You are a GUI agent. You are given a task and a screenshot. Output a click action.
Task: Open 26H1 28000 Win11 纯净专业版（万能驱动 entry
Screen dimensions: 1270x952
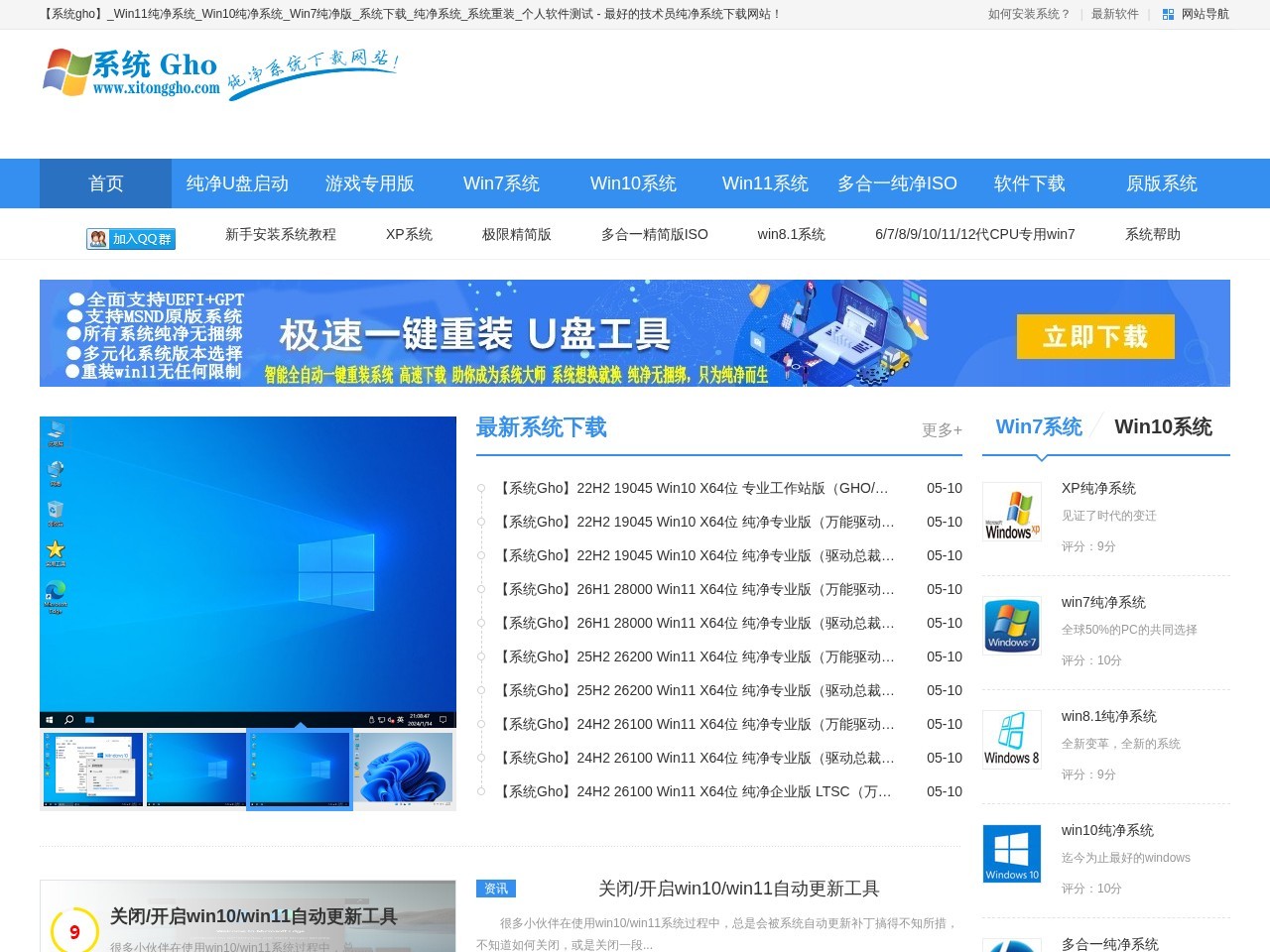point(695,589)
